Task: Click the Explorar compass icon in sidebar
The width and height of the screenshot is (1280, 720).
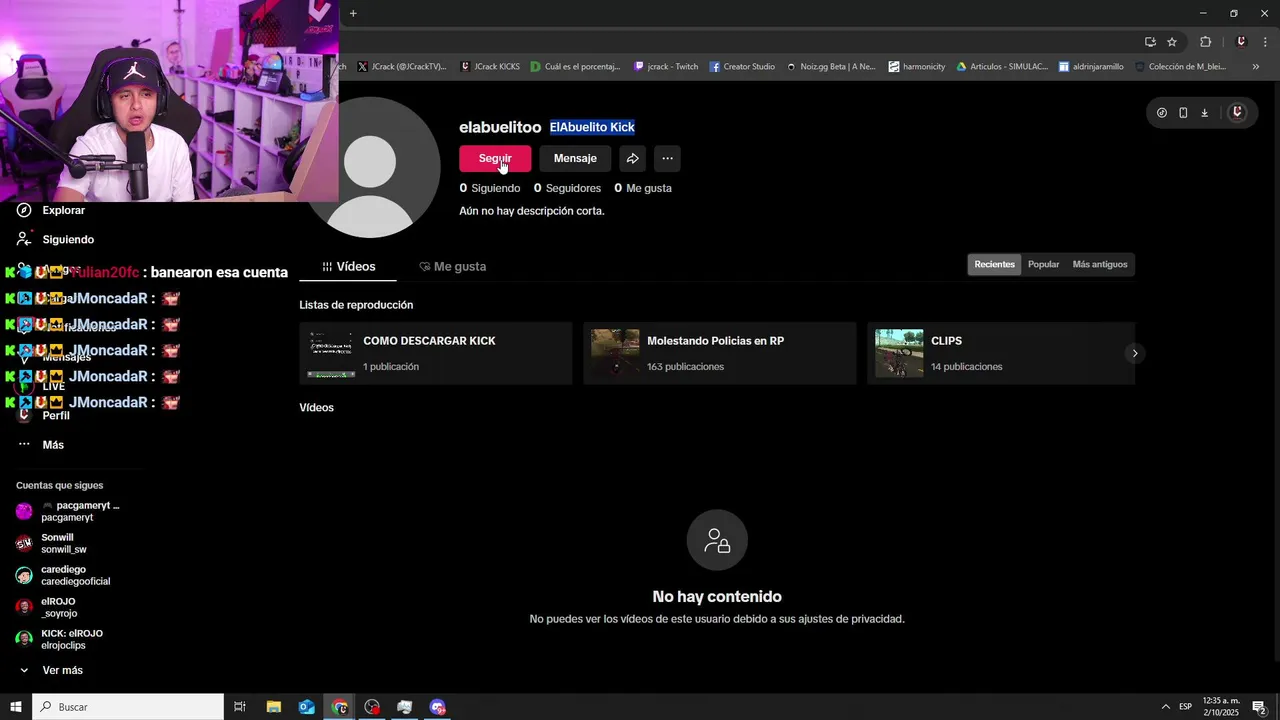Action: [x=24, y=210]
